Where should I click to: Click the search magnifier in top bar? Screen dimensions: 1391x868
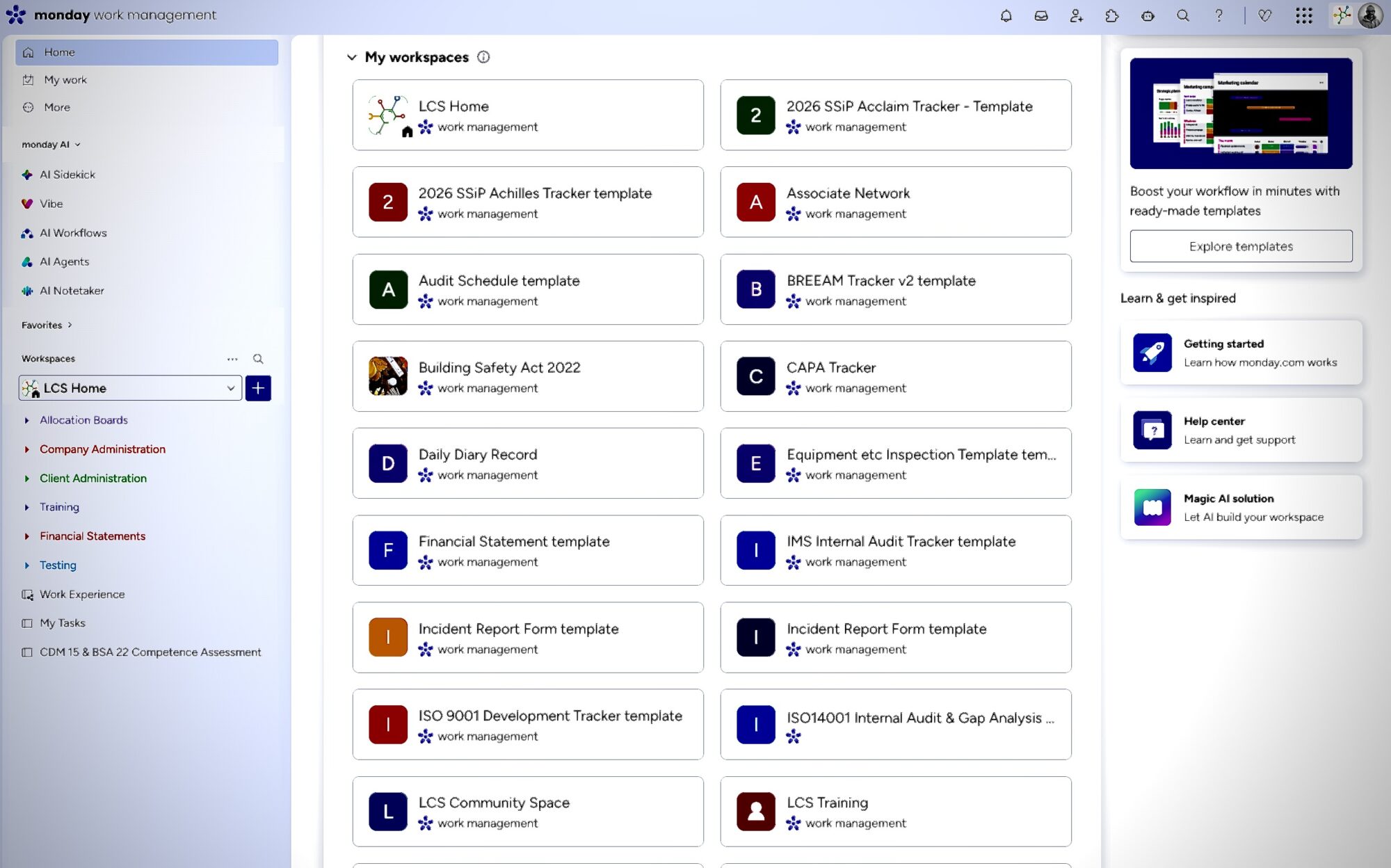1182,15
